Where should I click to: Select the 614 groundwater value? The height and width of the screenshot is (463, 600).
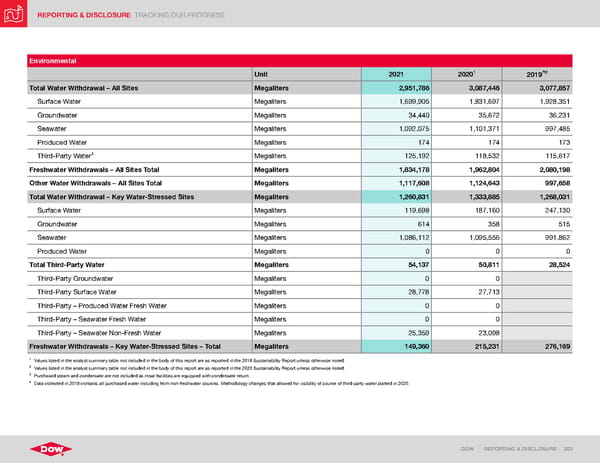423,224
